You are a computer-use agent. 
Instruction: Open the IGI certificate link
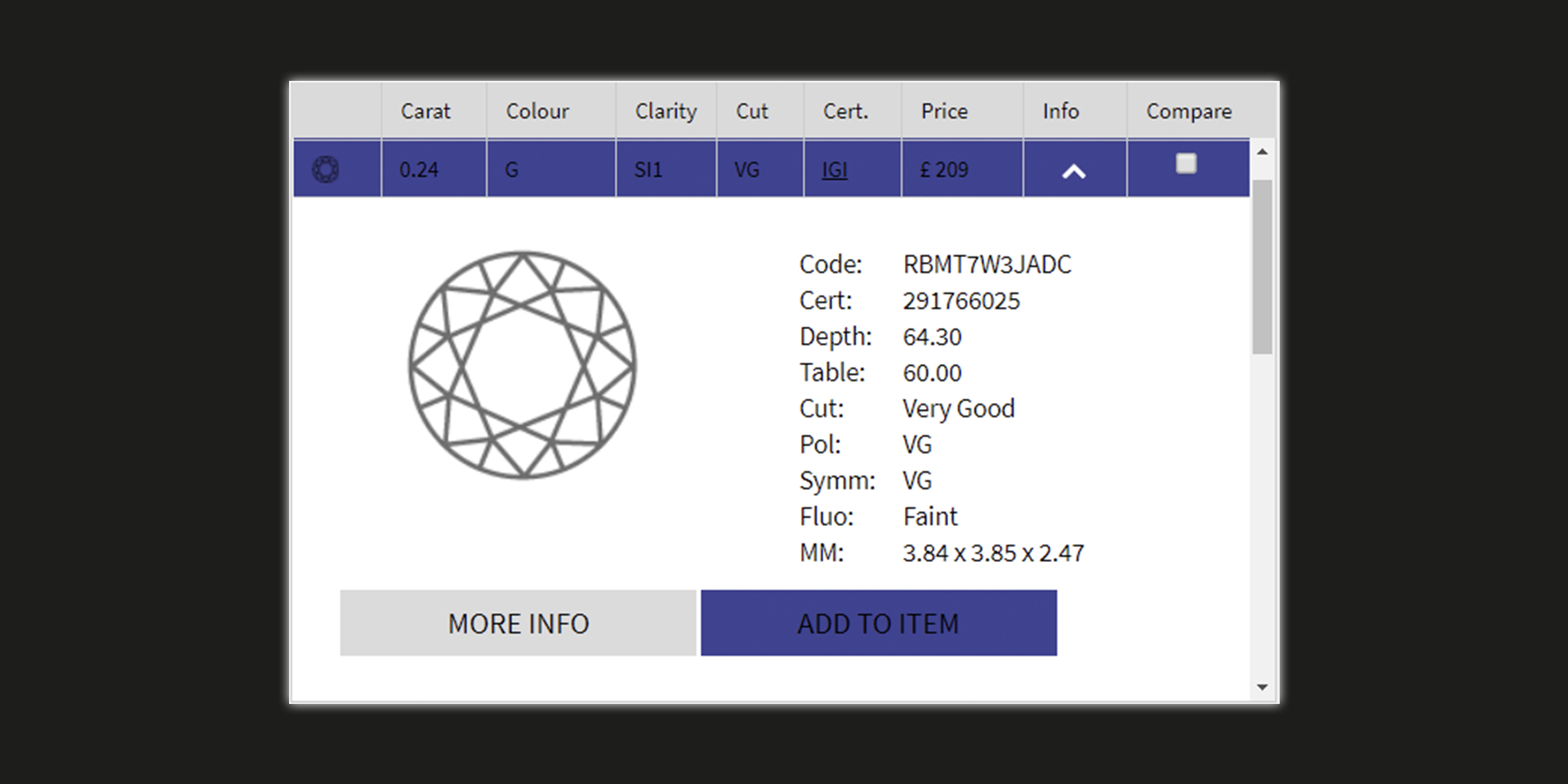(x=834, y=170)
